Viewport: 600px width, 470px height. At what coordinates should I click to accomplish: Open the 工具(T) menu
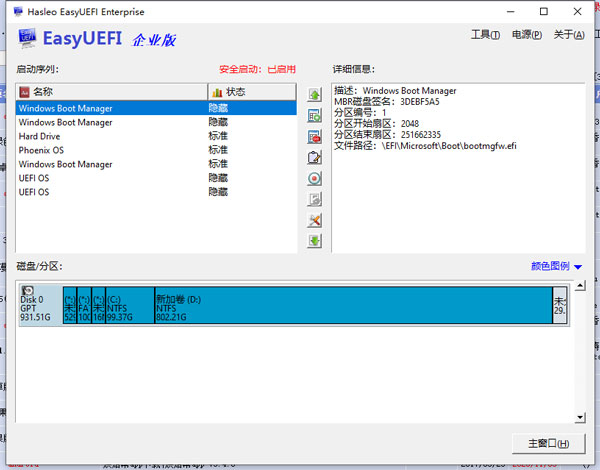point(485,35)
